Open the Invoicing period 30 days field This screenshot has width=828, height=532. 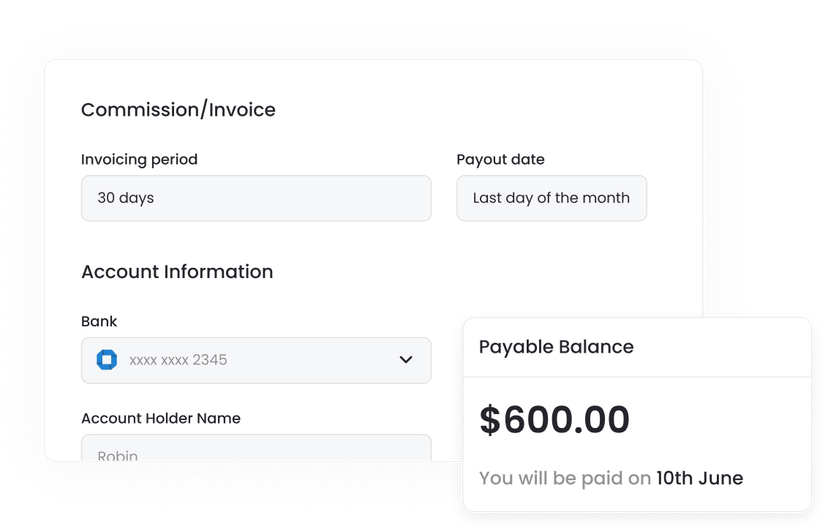click(256, 198)
